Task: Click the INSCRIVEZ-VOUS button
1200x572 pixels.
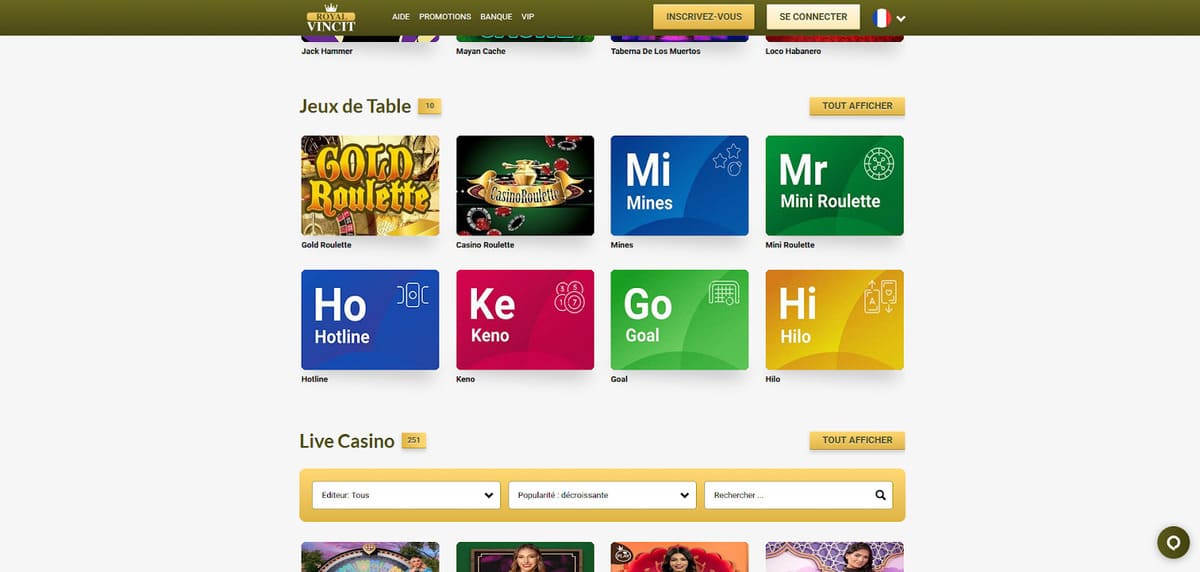Action: 704,17
